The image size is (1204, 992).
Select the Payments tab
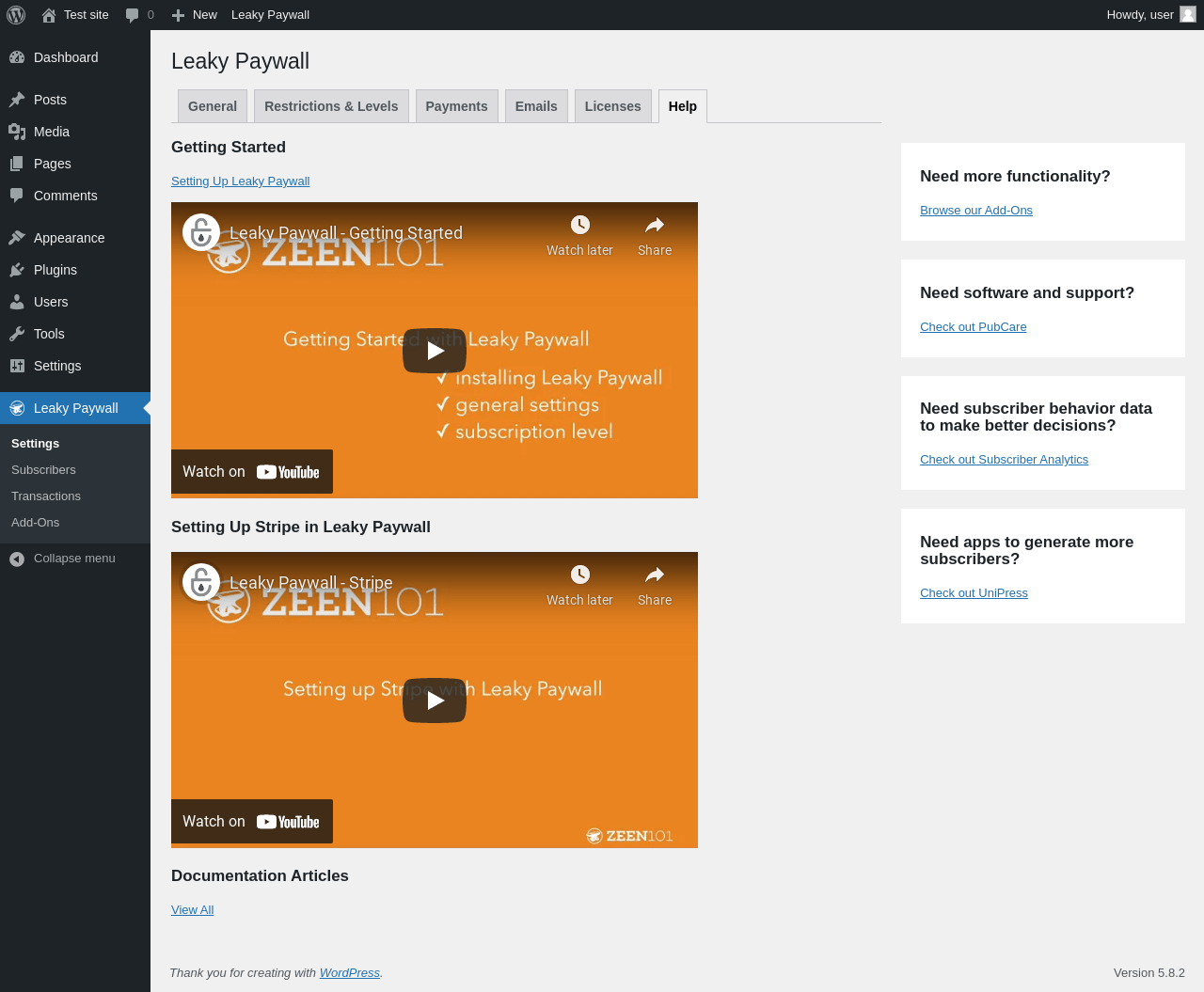click(x=457, y=106)
